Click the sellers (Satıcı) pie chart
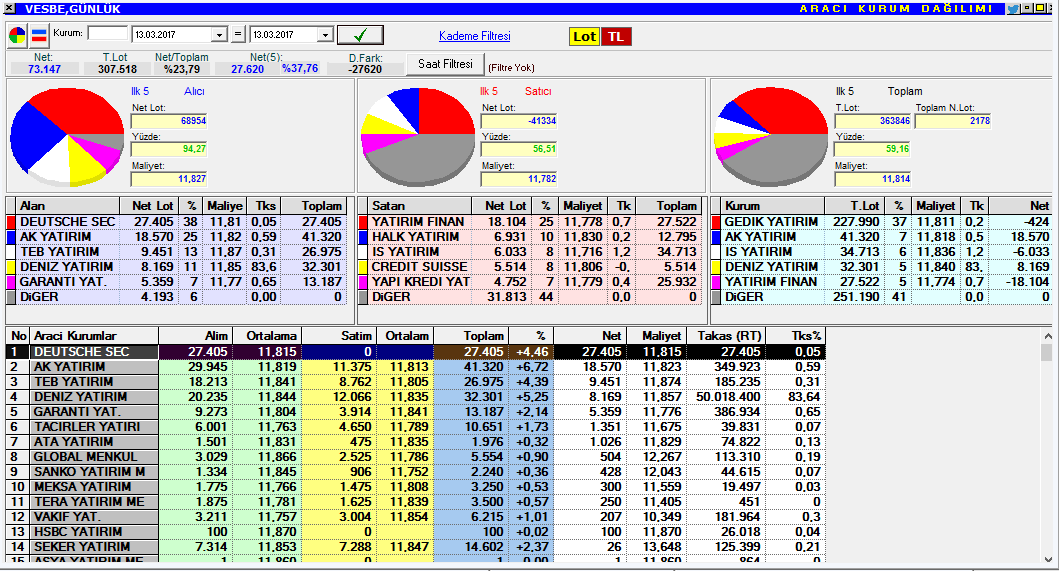Image resolution: width=1059 pixels, height=571 pixels. (x=418, y=137)
